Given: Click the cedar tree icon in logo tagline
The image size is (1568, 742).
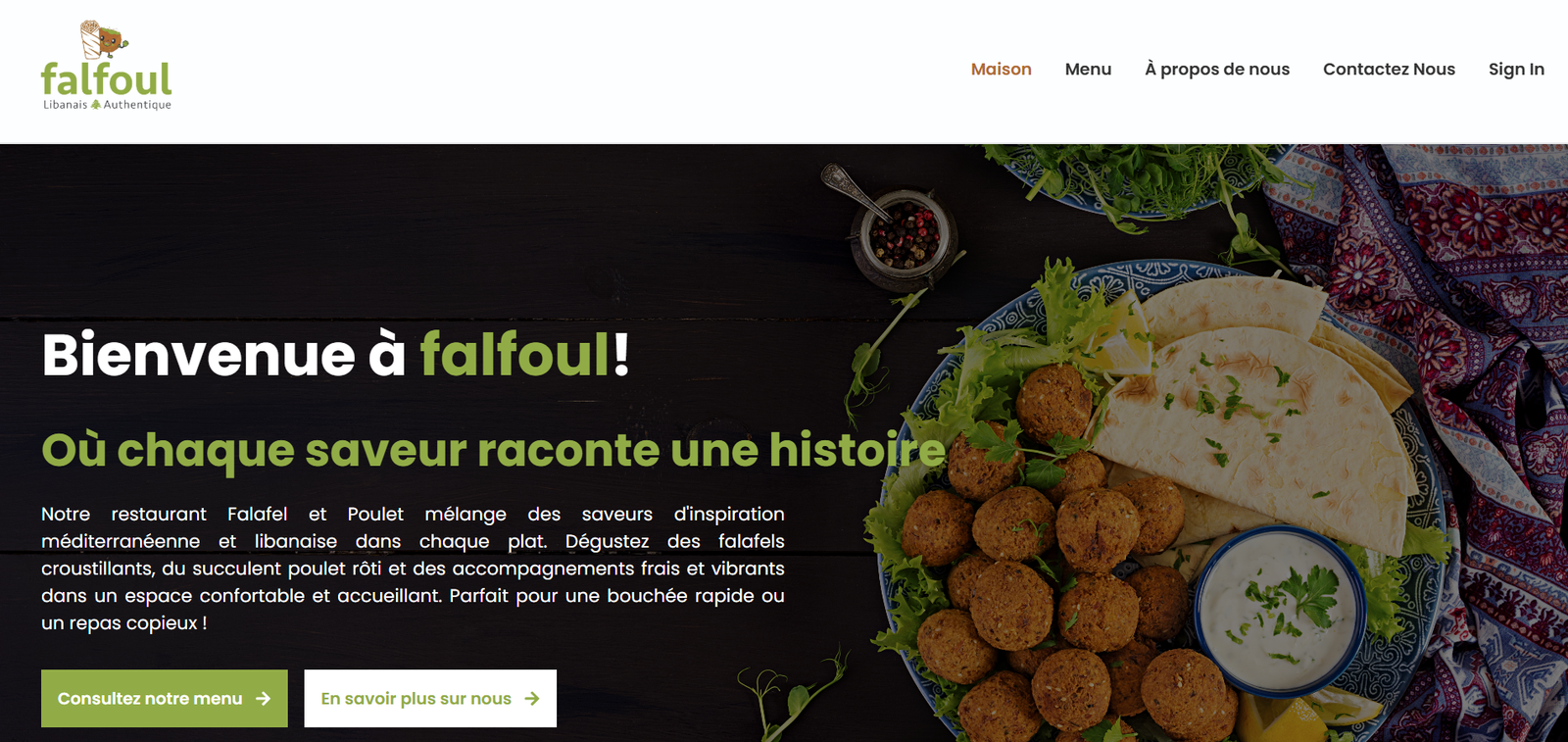Looking at the screenshot, I should point(96,104).
